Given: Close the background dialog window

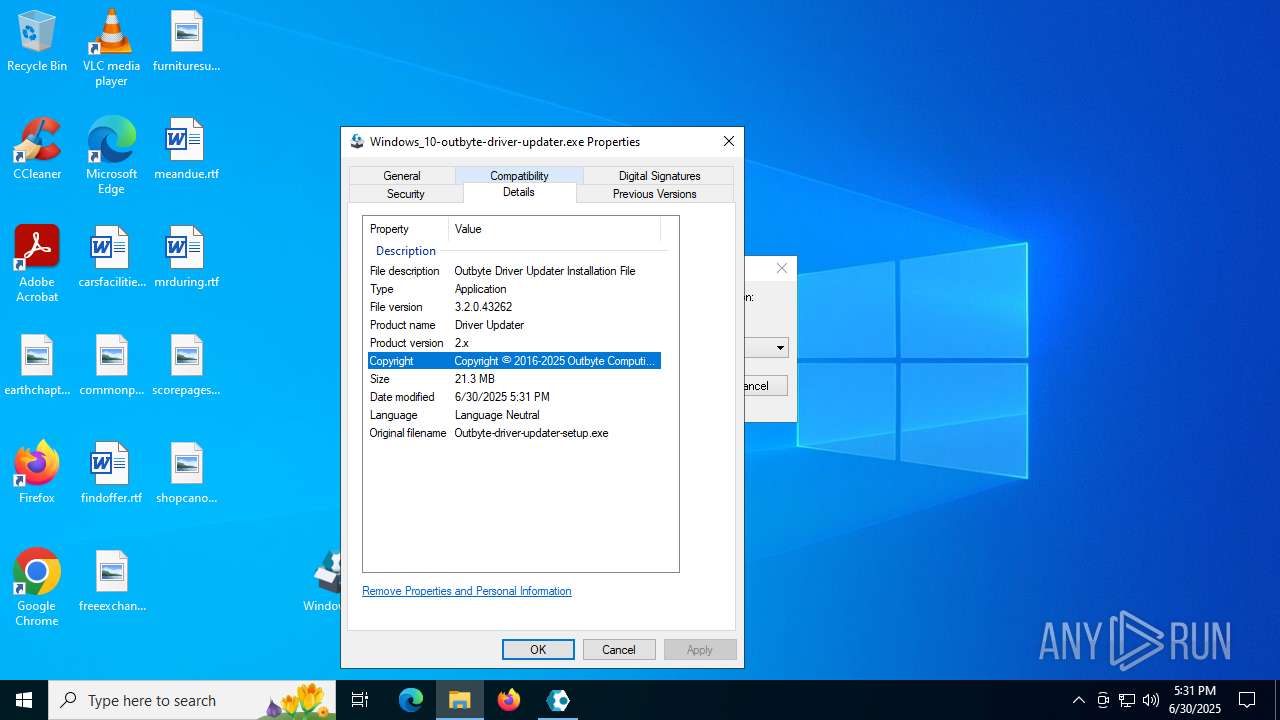Looking at the screenshot, I should click(x=782, y=268).
